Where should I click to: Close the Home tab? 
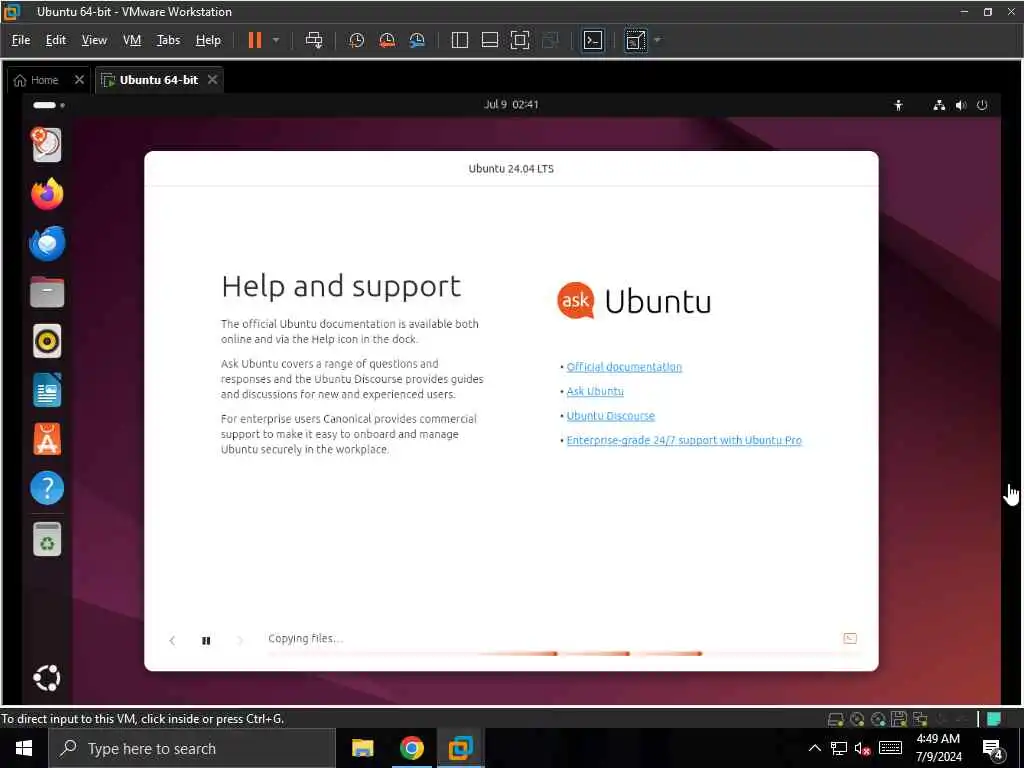(79, 80)
